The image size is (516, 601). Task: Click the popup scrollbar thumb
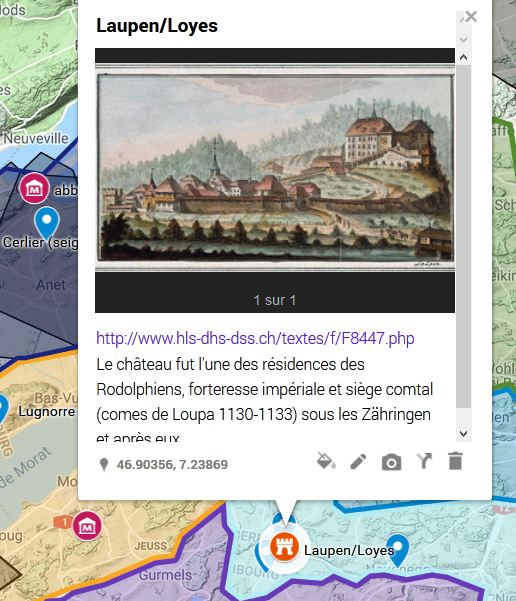point(463,236)
